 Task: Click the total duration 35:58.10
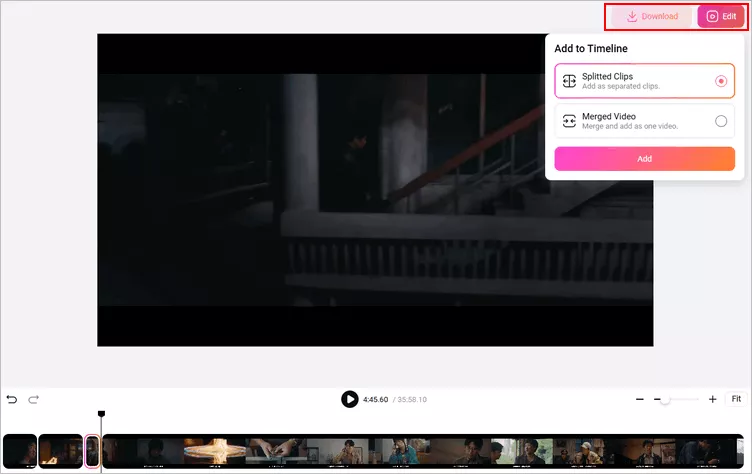(x=412, y=399)
